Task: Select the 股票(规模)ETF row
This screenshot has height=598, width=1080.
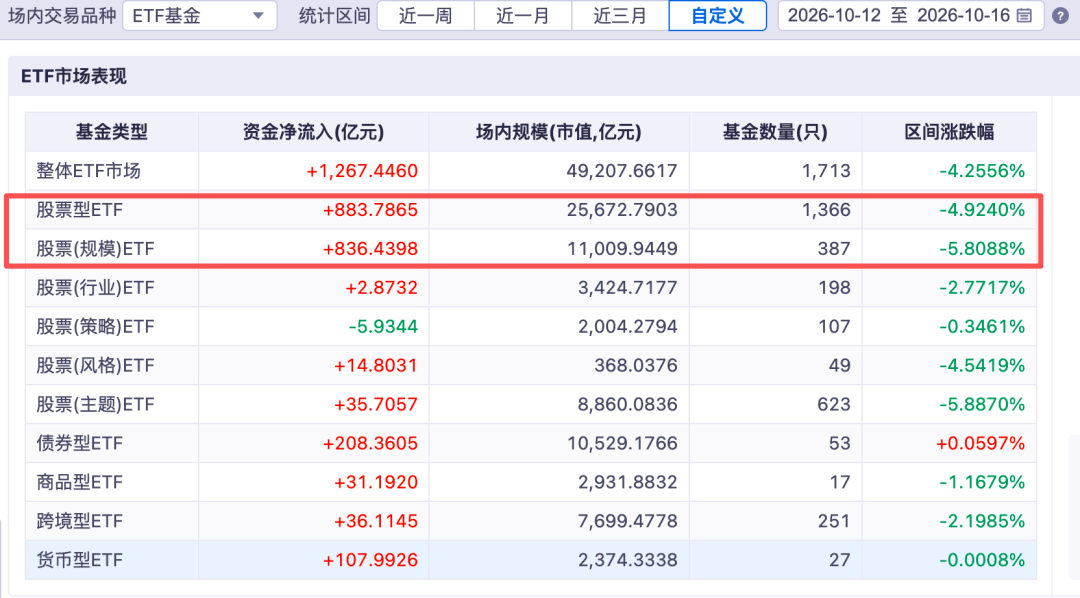Action: click(530, 248)
